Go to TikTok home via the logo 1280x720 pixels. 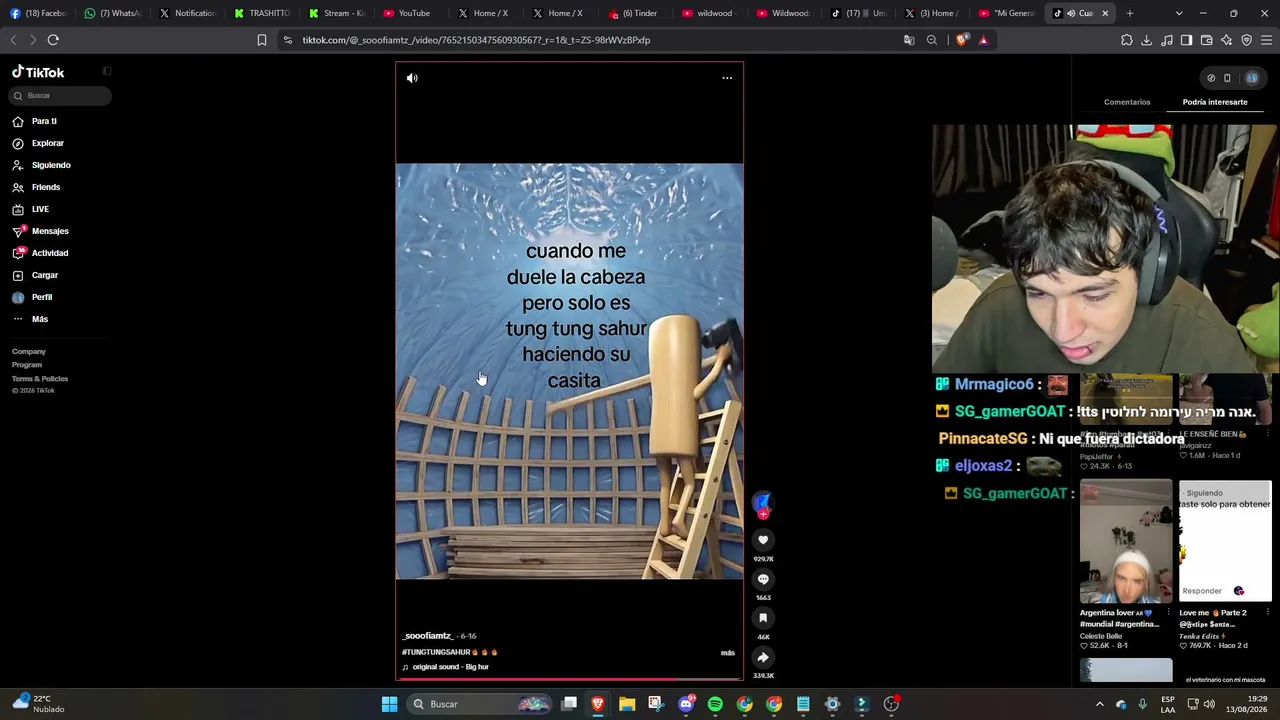point(38,72)
